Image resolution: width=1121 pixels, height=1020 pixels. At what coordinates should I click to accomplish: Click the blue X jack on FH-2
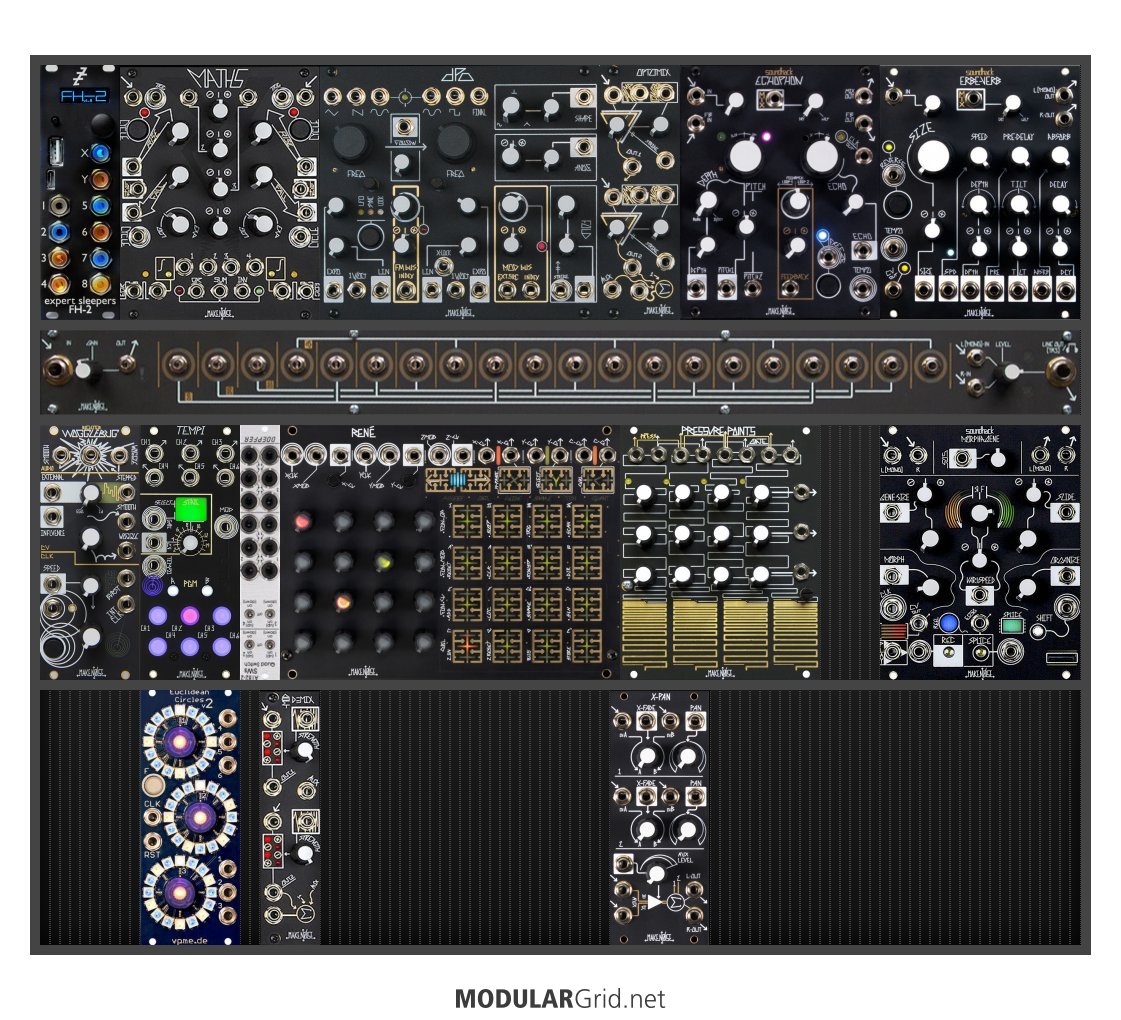tap(100, 152)
